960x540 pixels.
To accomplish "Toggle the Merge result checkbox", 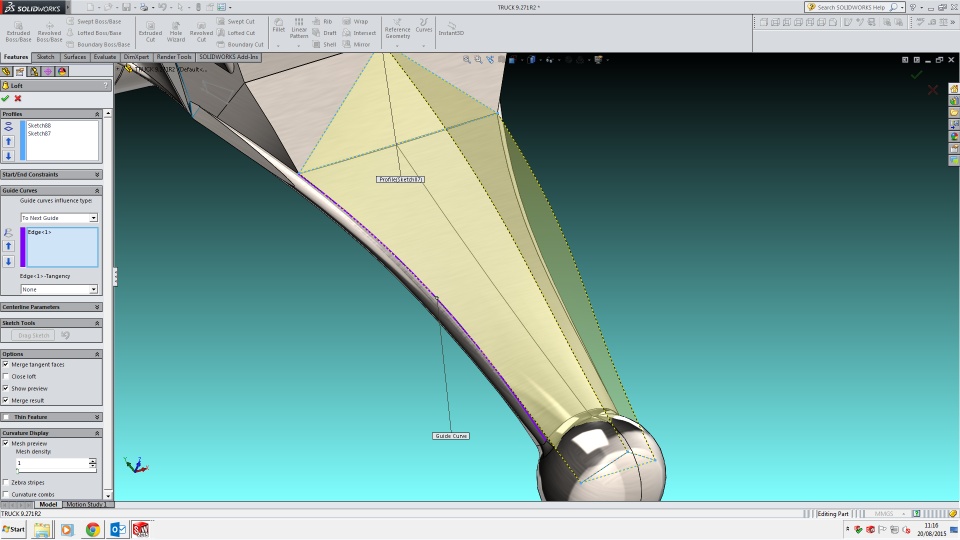I will tap(6, 400).
